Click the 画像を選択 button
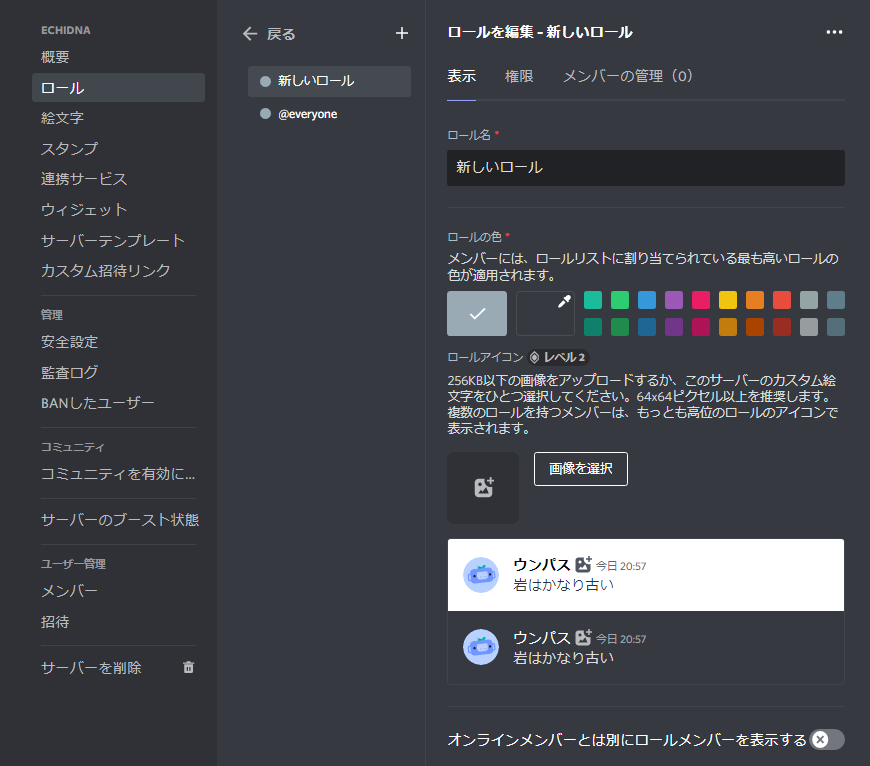Image resolution: width=870 pixels, height=766 pixels. click(580, 469)
